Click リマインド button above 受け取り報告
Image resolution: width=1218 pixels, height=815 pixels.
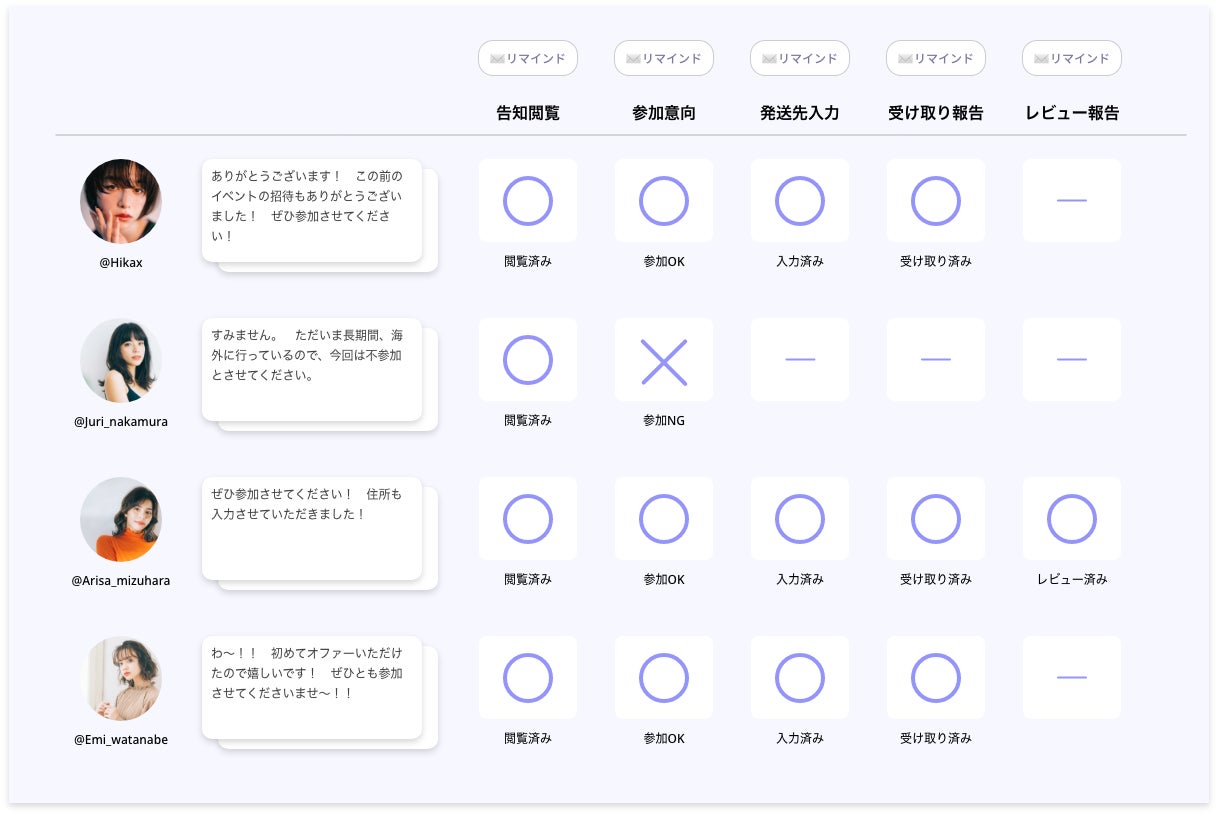[x=936, y=58]
